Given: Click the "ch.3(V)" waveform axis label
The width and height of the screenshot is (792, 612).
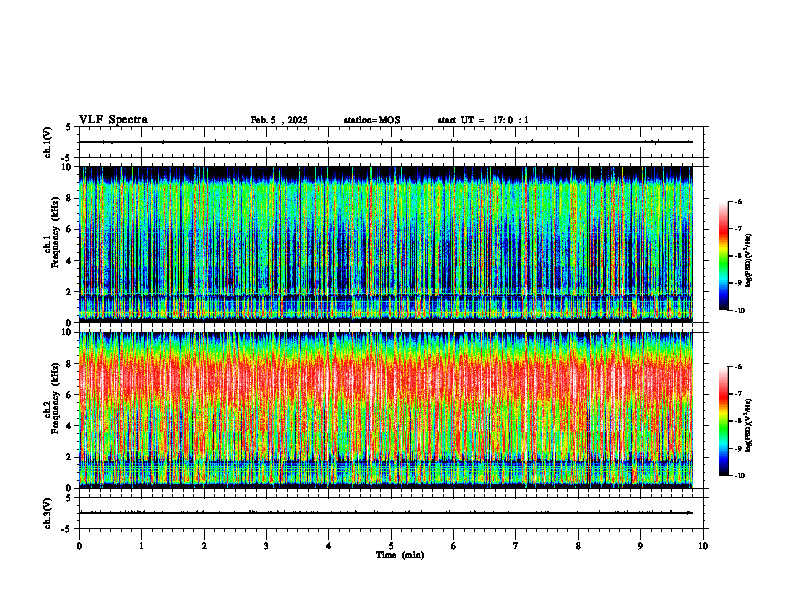Looking at the screenshot, I should click(47, 513).
